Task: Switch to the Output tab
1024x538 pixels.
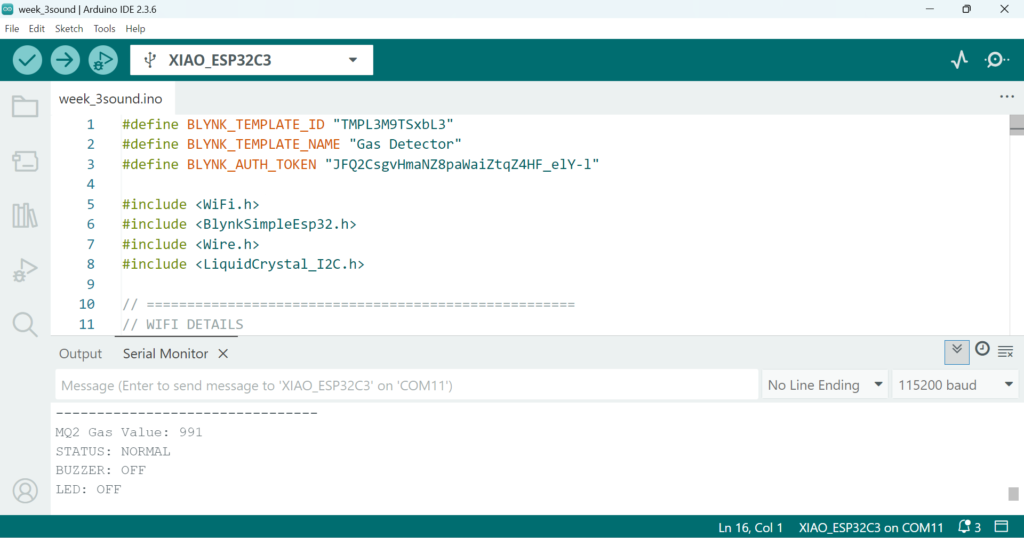Action: point(80,354)
